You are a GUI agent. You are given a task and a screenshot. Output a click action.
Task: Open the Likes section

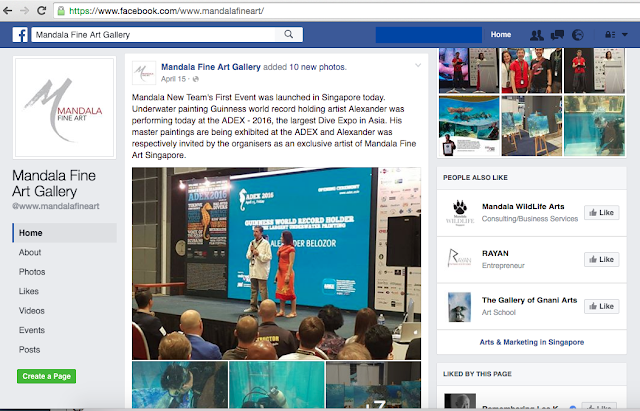[29, 291]
